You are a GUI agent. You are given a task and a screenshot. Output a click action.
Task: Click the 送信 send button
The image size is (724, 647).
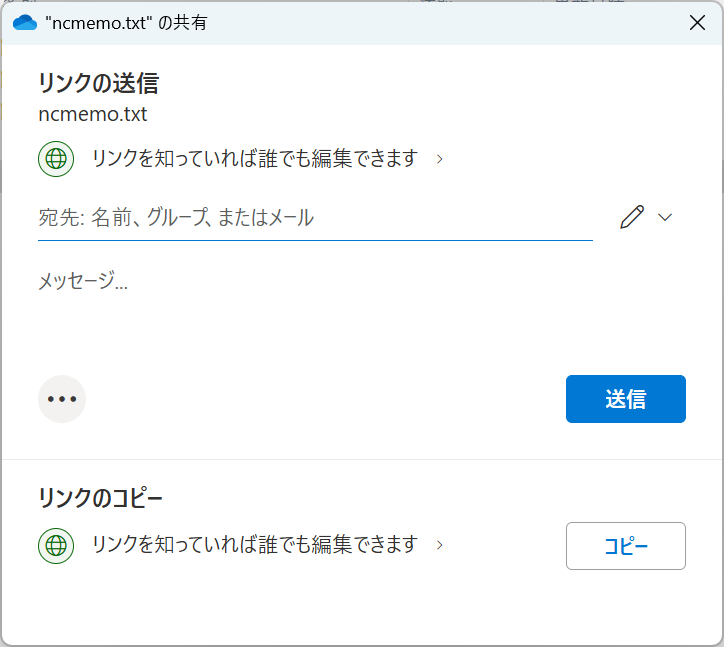click(626, 399)
